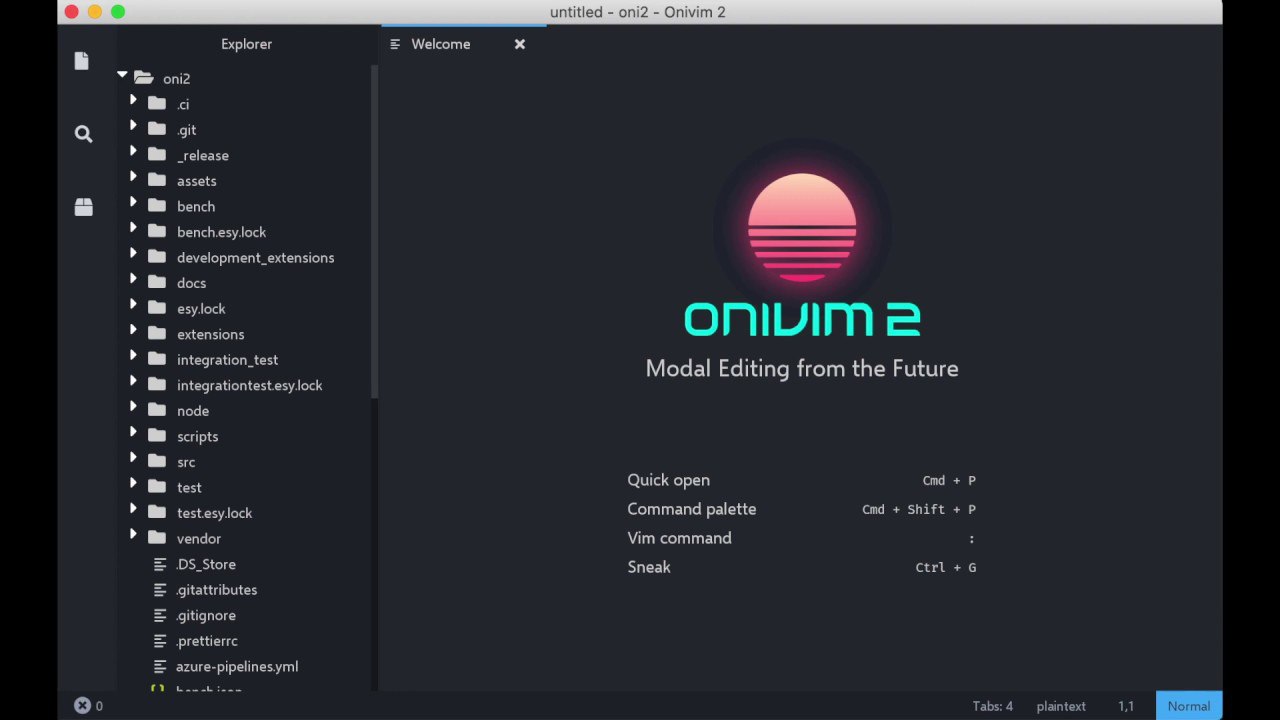Click the bench folder icon
The image size is (1280, 720).
pos(157,206)
